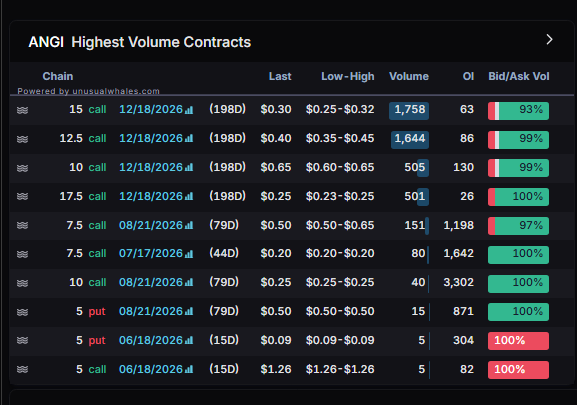Click the $1.26 last price
Screen dimensions: 577x405
coord(276,369)
